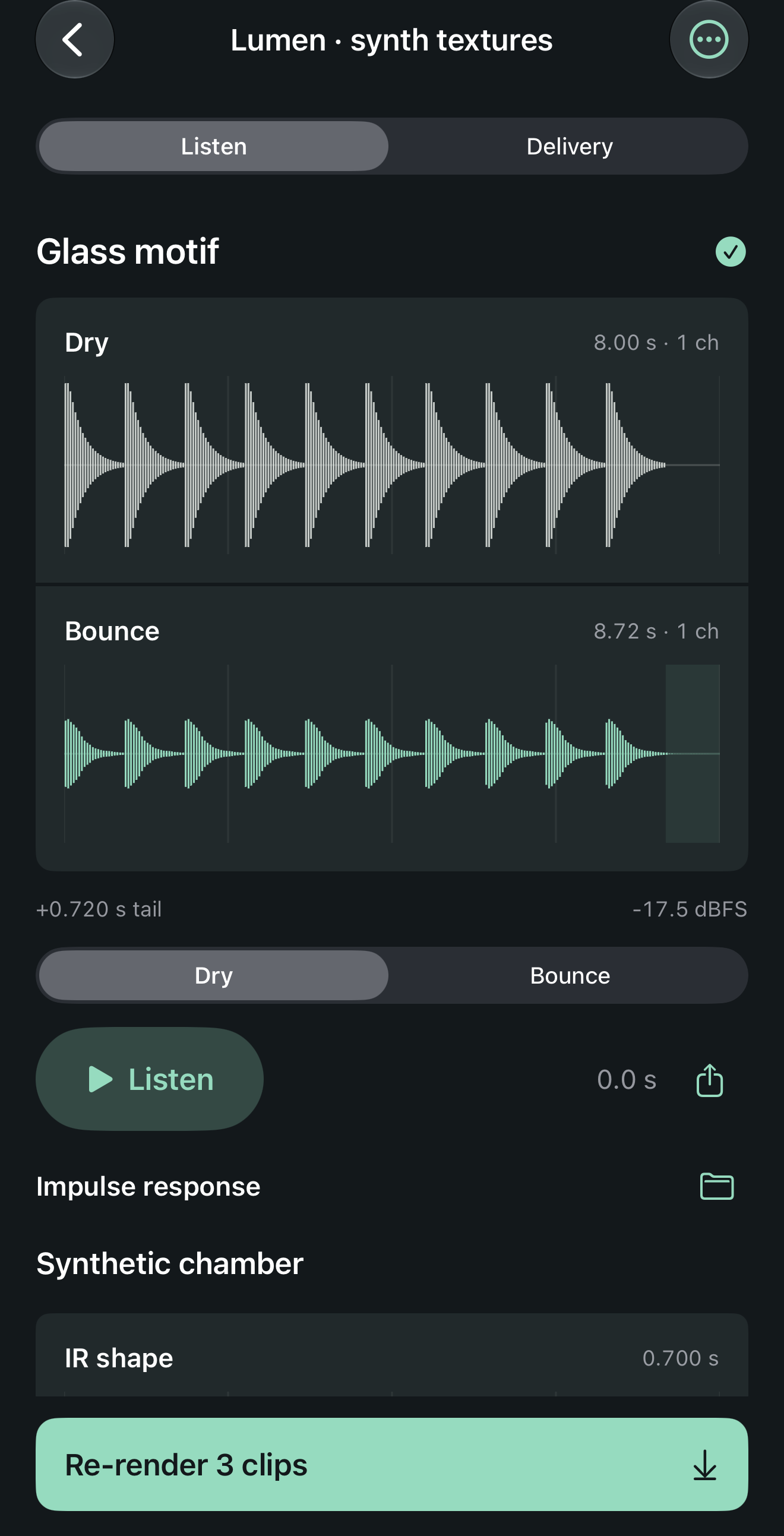The width and height of the screenshot is (784, 1536).
Task: Click the Synthetic chamber heading
Action: (x=170, y=1263)
